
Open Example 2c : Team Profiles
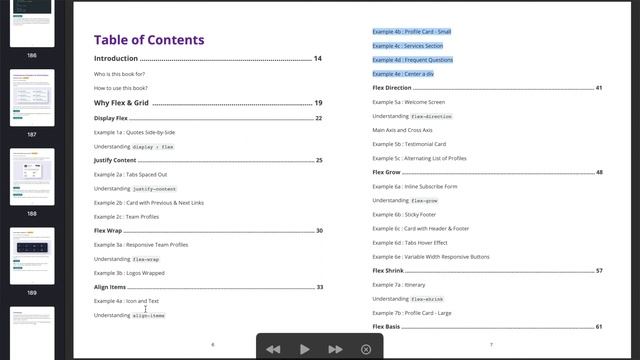[126, 217]
